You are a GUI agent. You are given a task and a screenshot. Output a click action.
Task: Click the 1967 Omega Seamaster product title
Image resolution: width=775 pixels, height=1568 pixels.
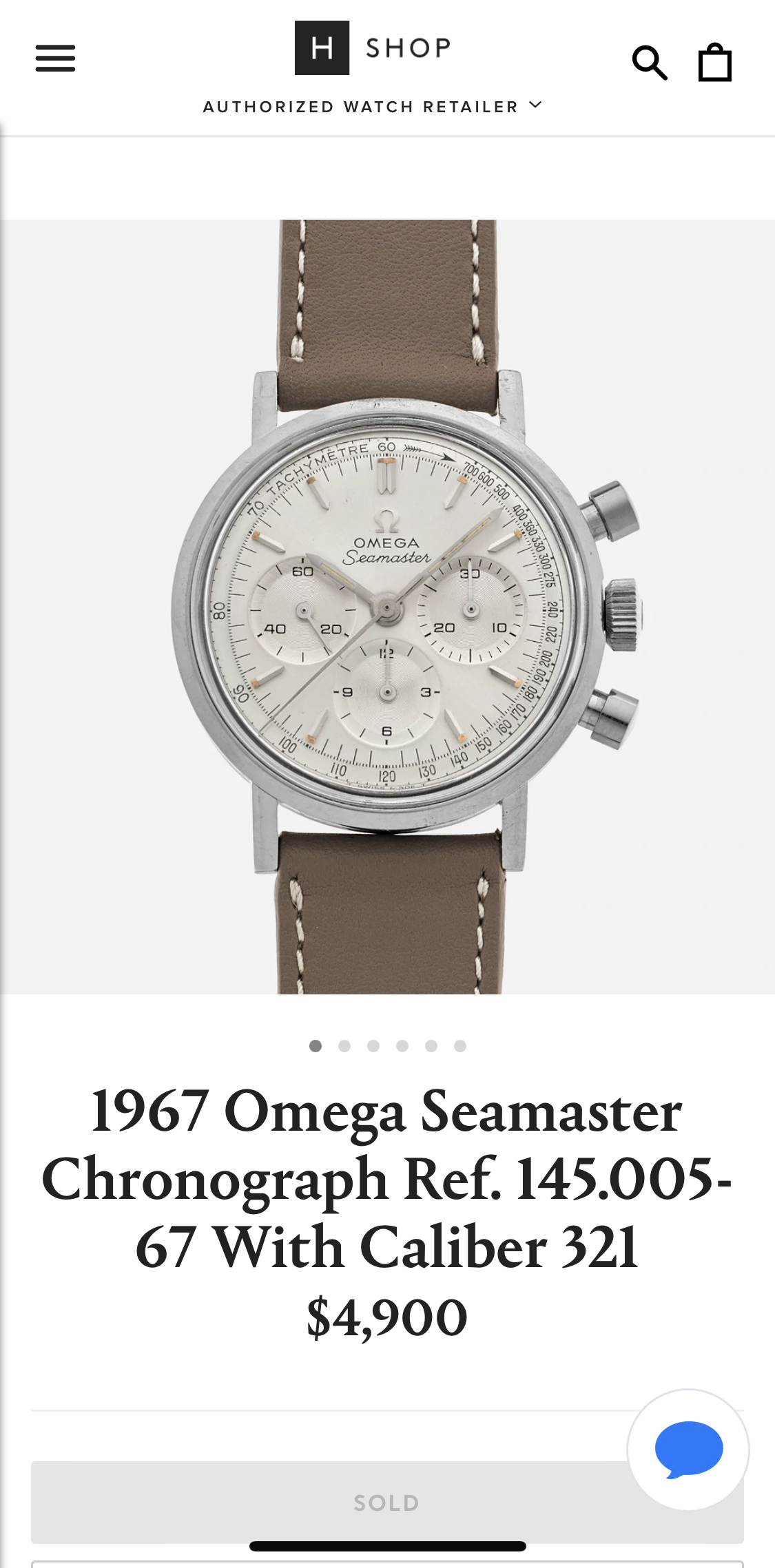(x=387, y=1179)
